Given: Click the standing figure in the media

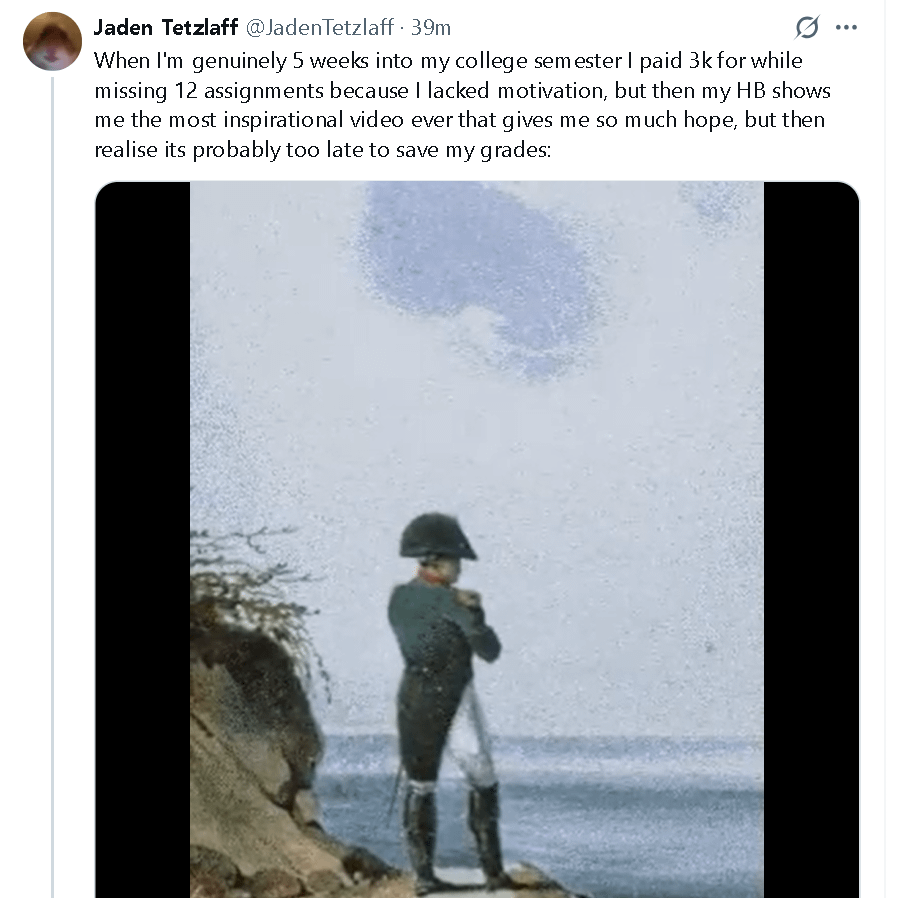Looking at the screenshot, I should [443, 680].
